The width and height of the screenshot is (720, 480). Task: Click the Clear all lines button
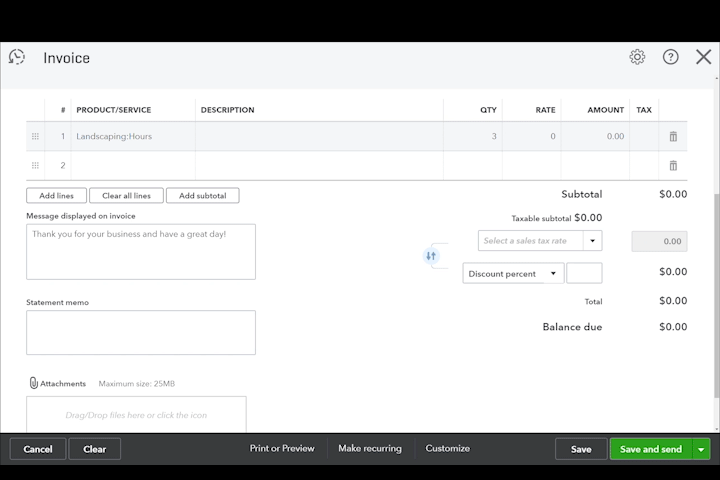pyautogui.click(x=126, y=196)
